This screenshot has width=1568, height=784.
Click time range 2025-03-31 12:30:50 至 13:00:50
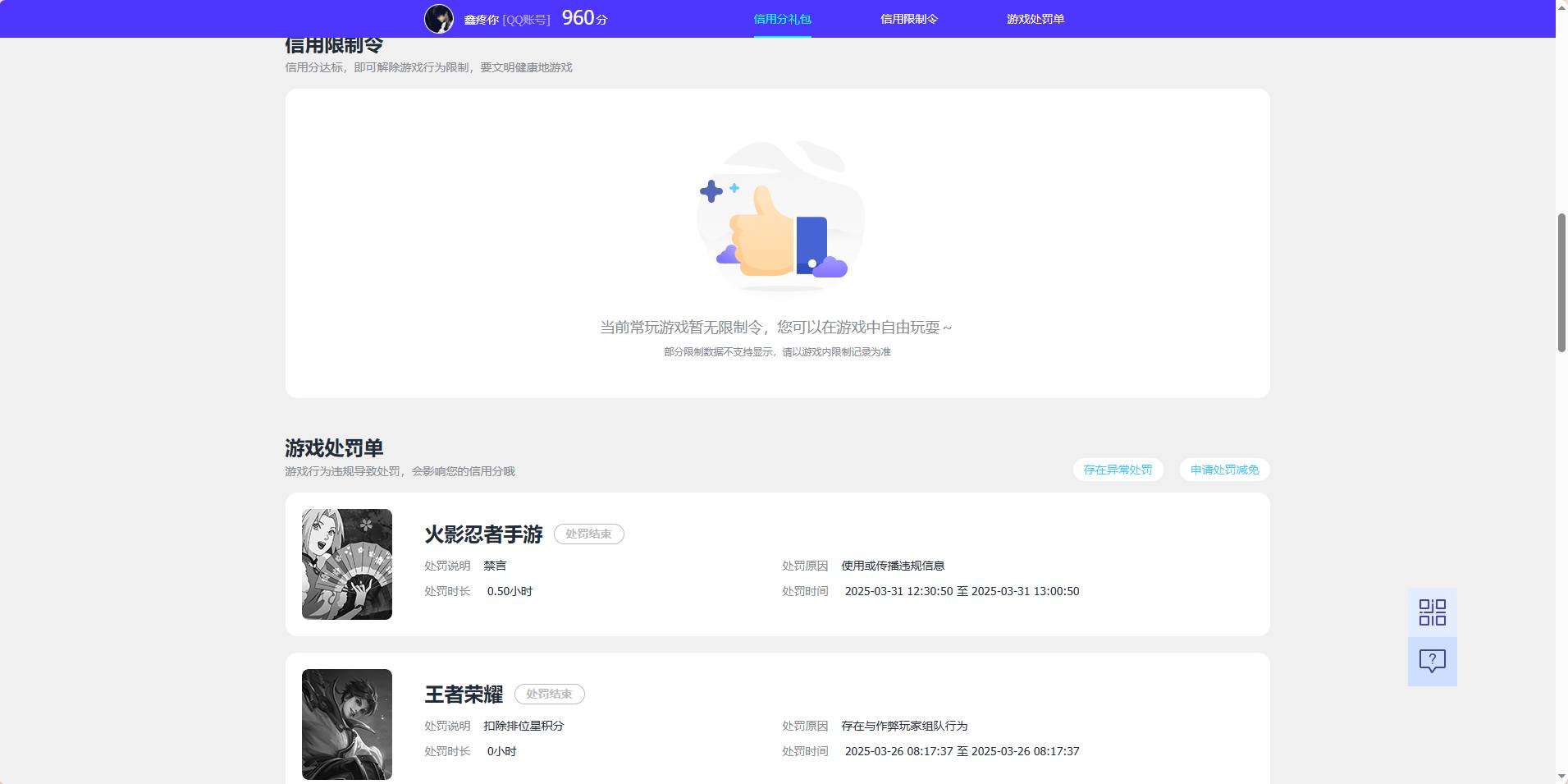tap(962, 591)
